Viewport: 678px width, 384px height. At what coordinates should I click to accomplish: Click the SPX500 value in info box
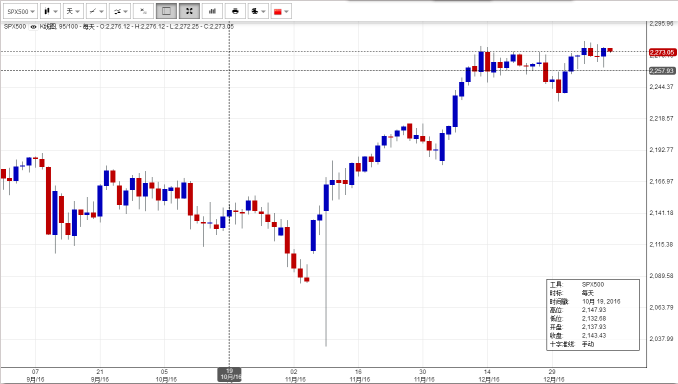[593, 285]
